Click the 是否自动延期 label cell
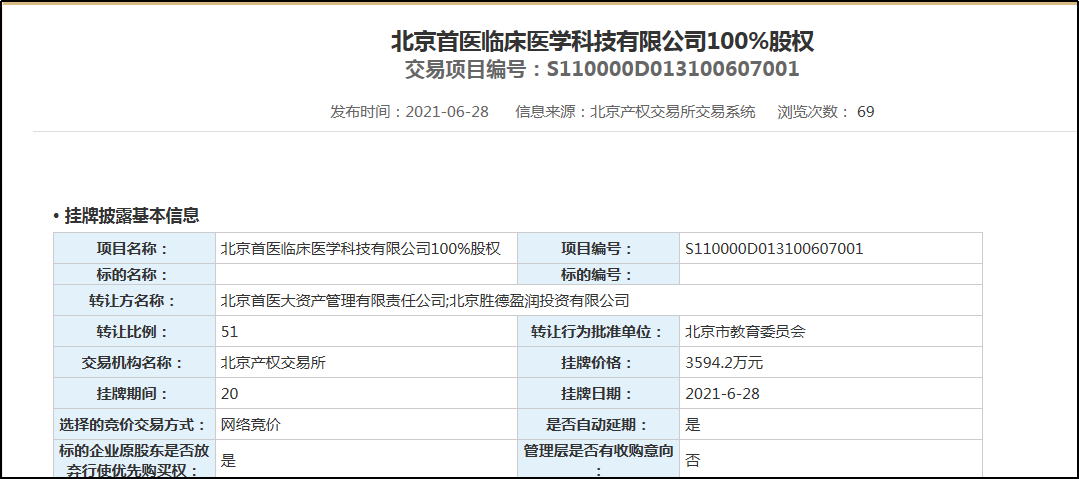1079x479 pixels. coord(597,425)
